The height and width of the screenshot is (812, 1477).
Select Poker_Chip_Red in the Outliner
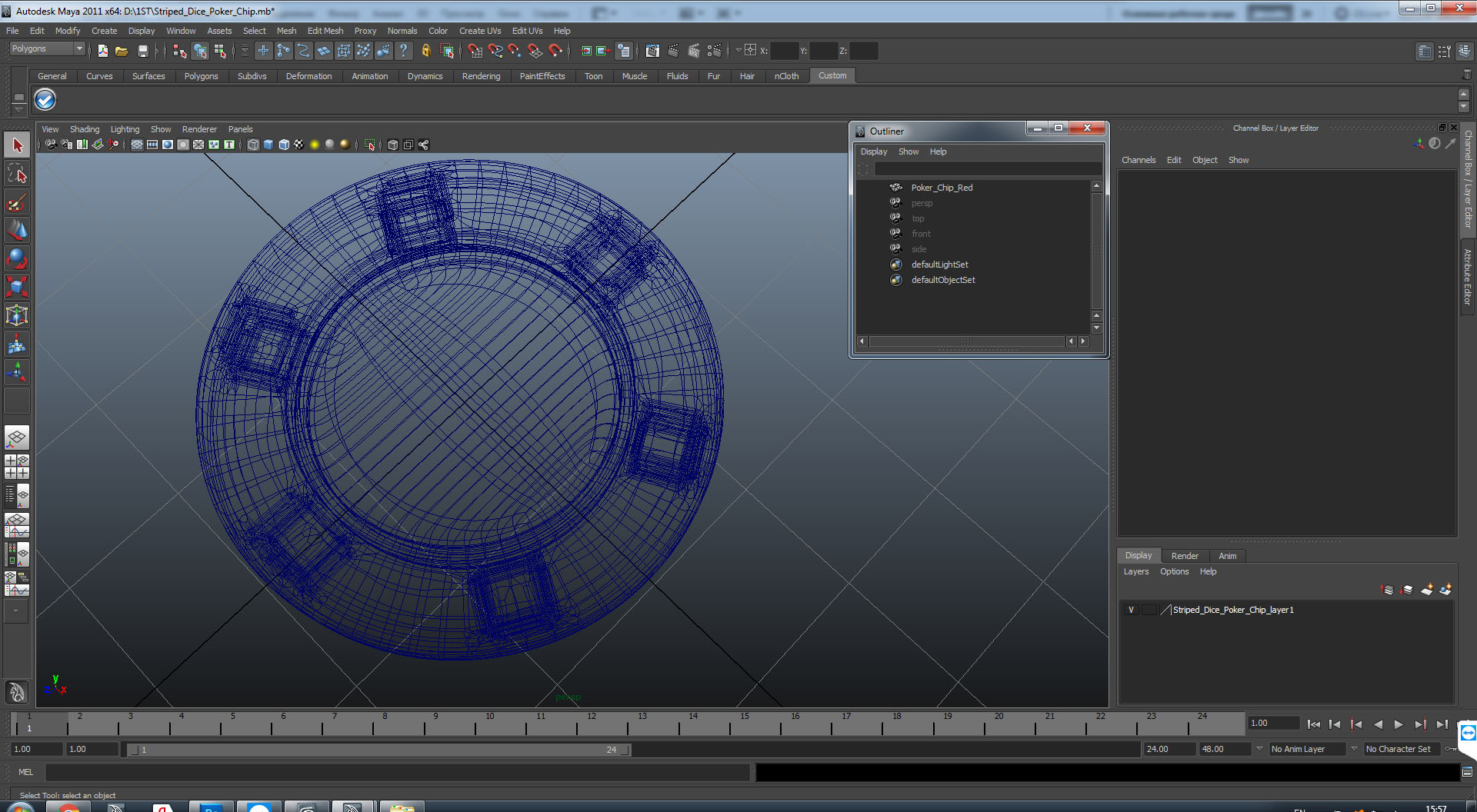pos(942,188)
